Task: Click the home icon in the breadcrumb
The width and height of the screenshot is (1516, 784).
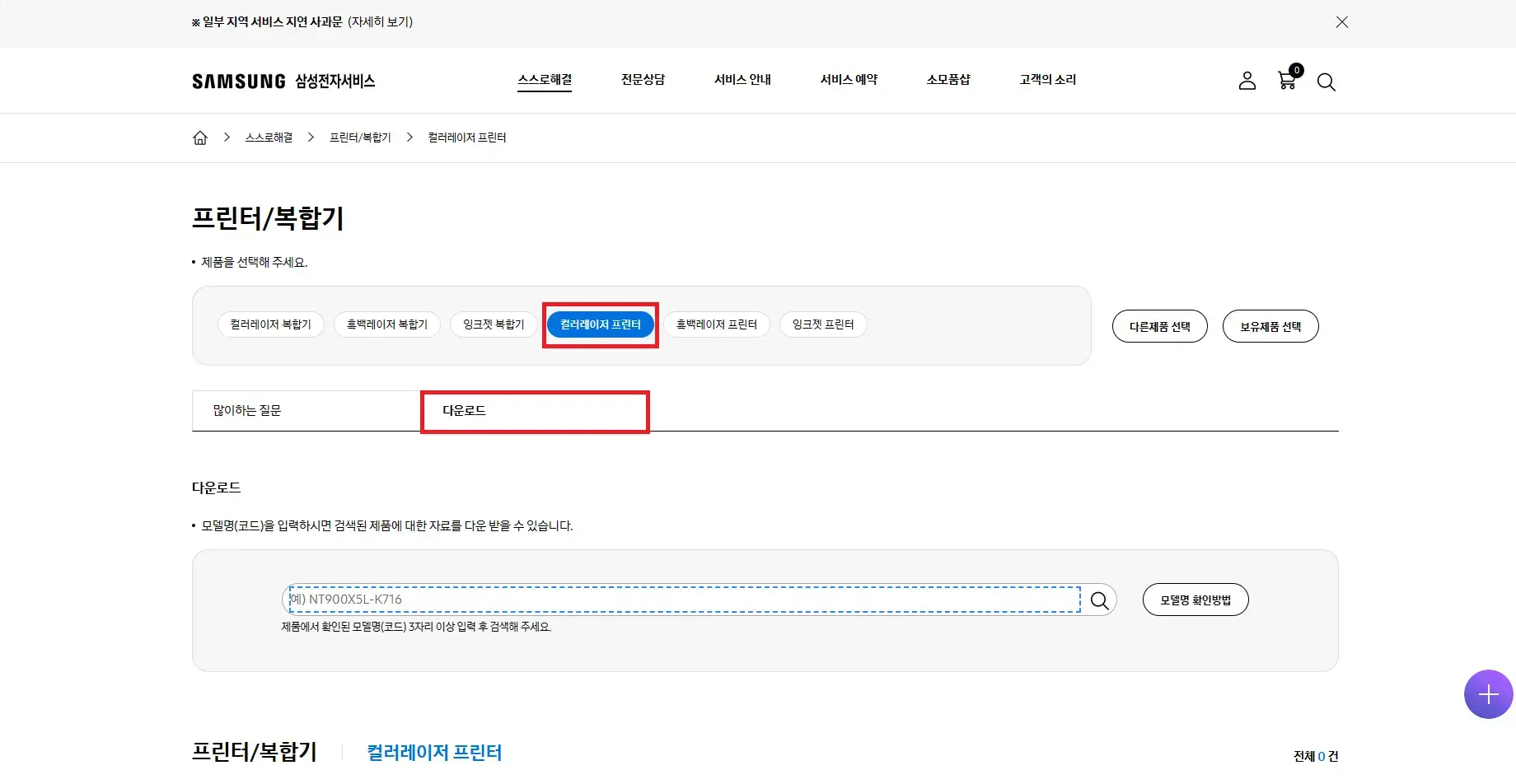Action: (199, 137)
